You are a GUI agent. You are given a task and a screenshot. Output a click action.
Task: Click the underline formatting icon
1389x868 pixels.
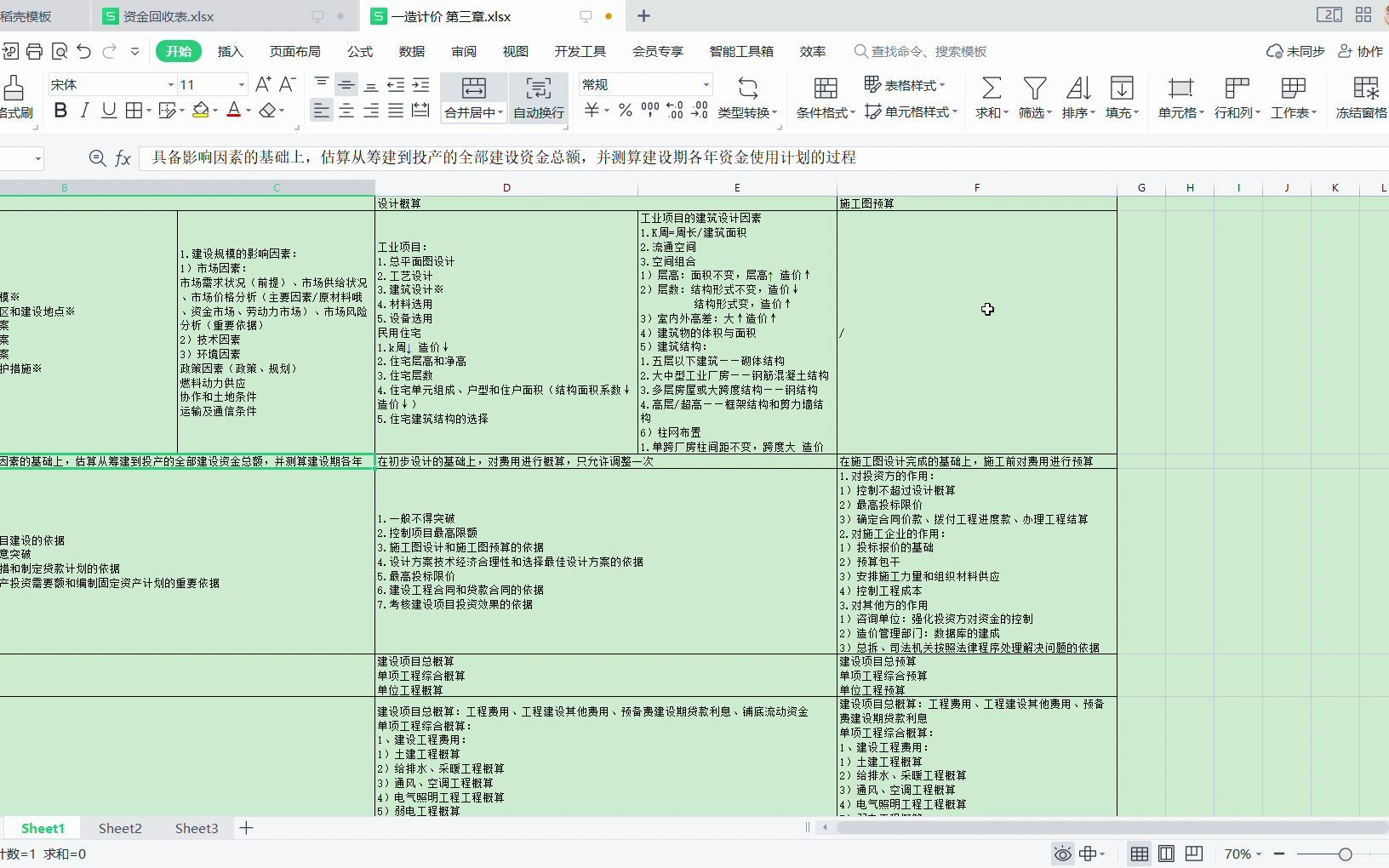(x=108, y=110)
